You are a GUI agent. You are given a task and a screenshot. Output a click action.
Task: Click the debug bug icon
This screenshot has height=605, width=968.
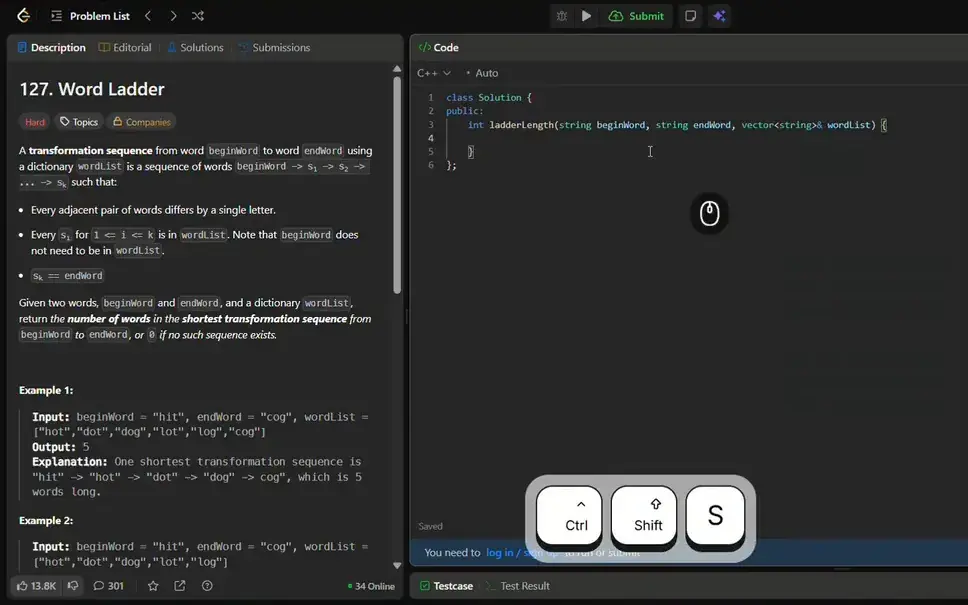[562, 16]
